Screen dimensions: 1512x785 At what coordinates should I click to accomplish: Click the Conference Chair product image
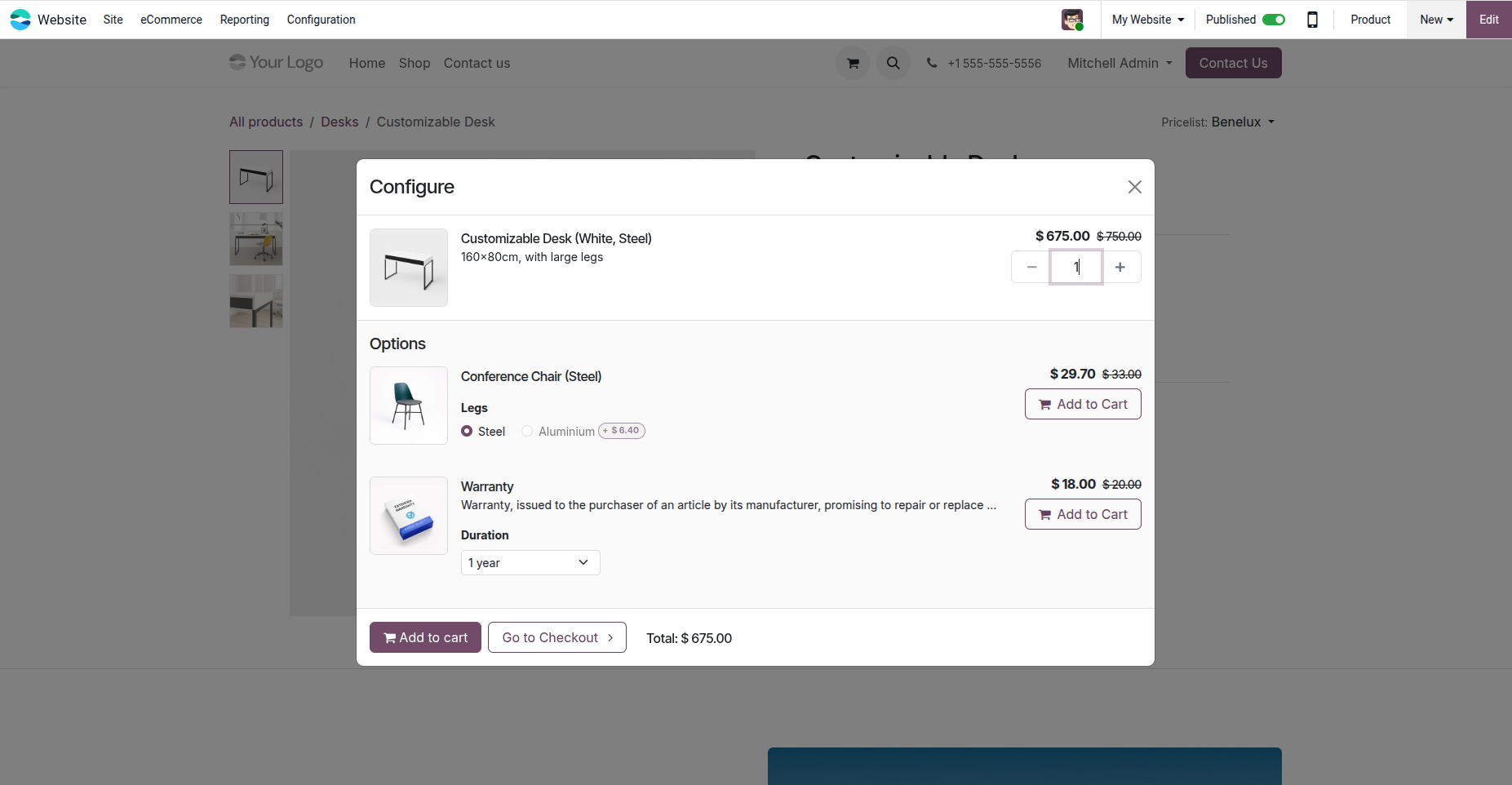pyautogui.click(x=409, y=406)
